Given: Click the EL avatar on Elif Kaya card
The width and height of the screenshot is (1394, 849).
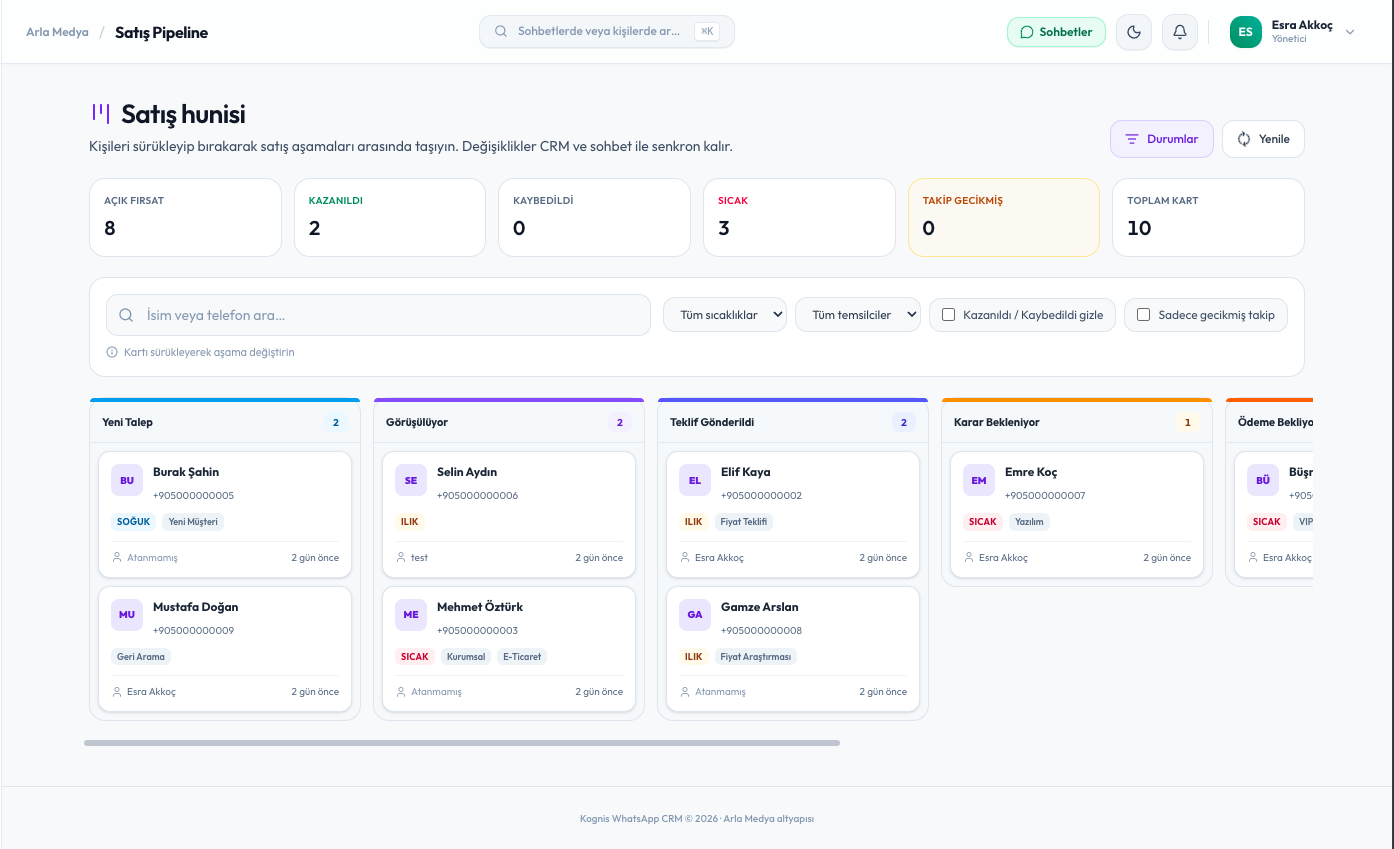Looking at the screenshot, I should [x=695, y=480].
